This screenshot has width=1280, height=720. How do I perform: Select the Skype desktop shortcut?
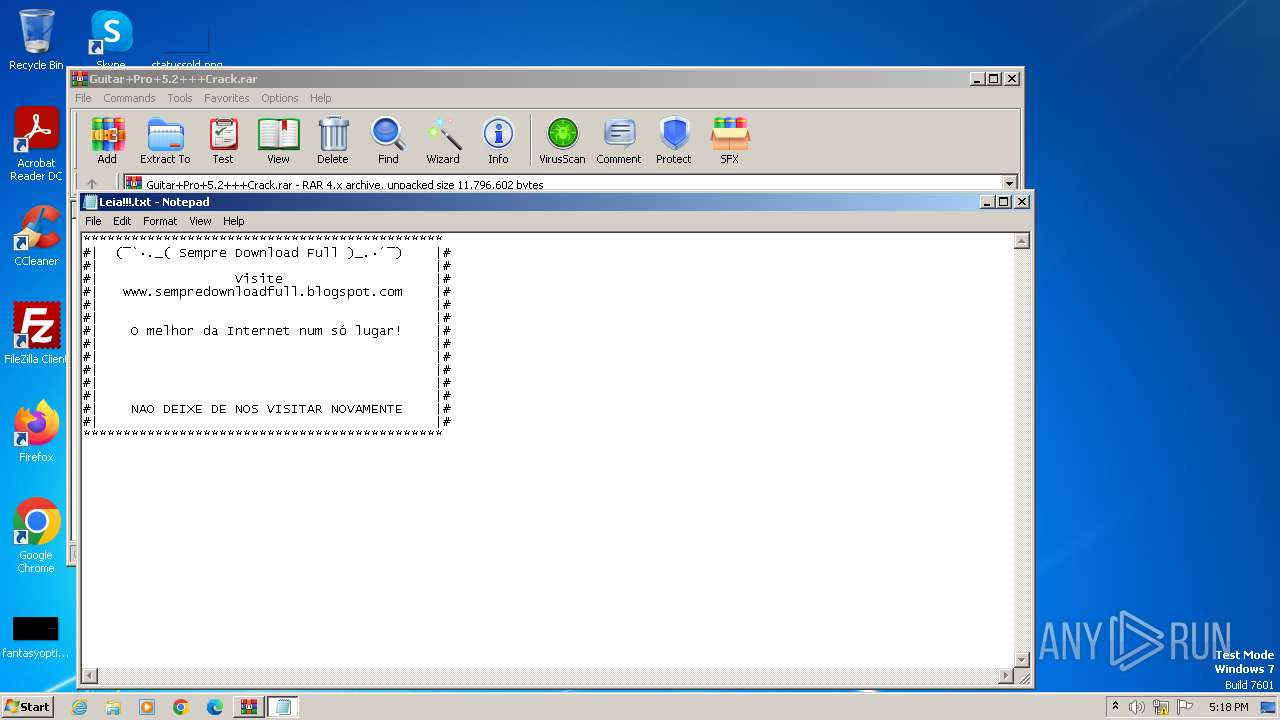111,40
